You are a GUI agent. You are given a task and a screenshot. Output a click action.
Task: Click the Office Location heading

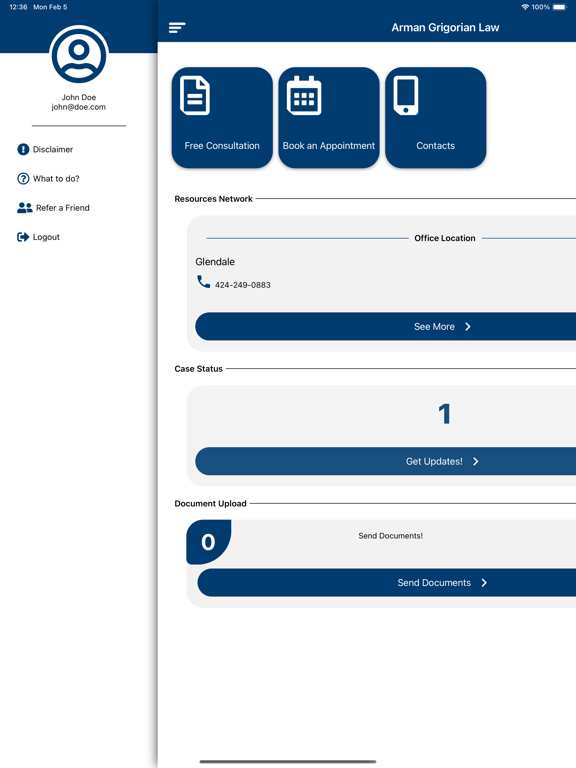445,238
